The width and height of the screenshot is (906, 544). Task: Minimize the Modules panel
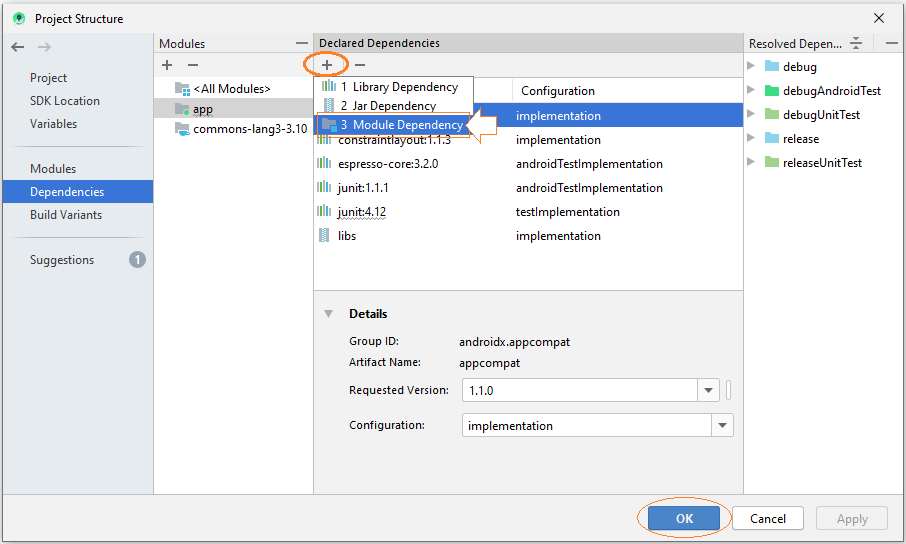click(x=302, y=43)
